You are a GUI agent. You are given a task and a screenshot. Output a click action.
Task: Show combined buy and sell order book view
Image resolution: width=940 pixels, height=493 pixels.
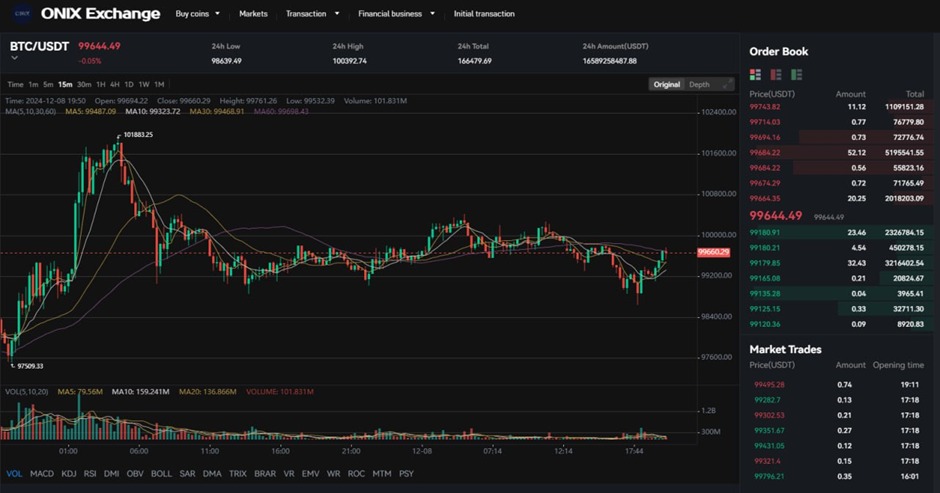click(x=756, y=74)
